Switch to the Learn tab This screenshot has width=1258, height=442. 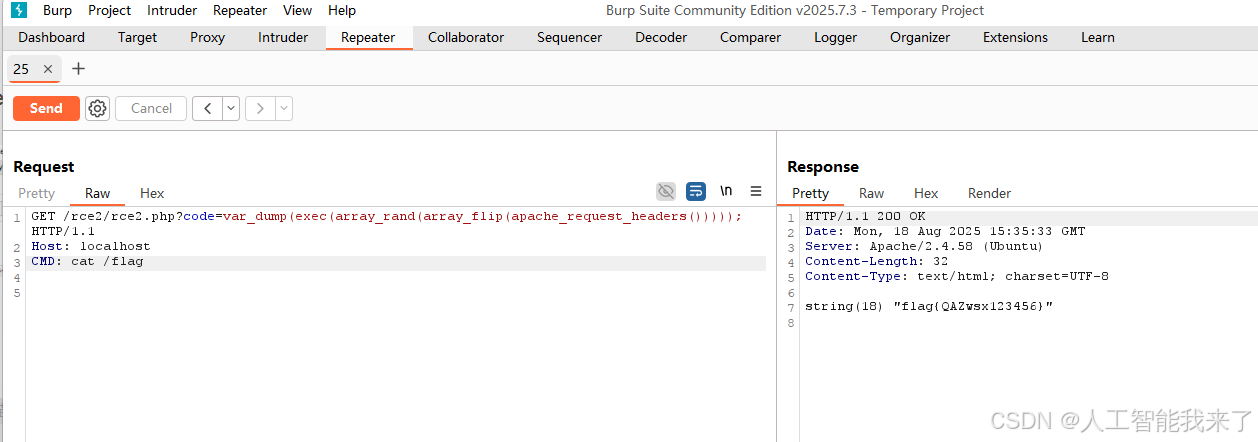pyautogui.click(x=1097, y=37)
